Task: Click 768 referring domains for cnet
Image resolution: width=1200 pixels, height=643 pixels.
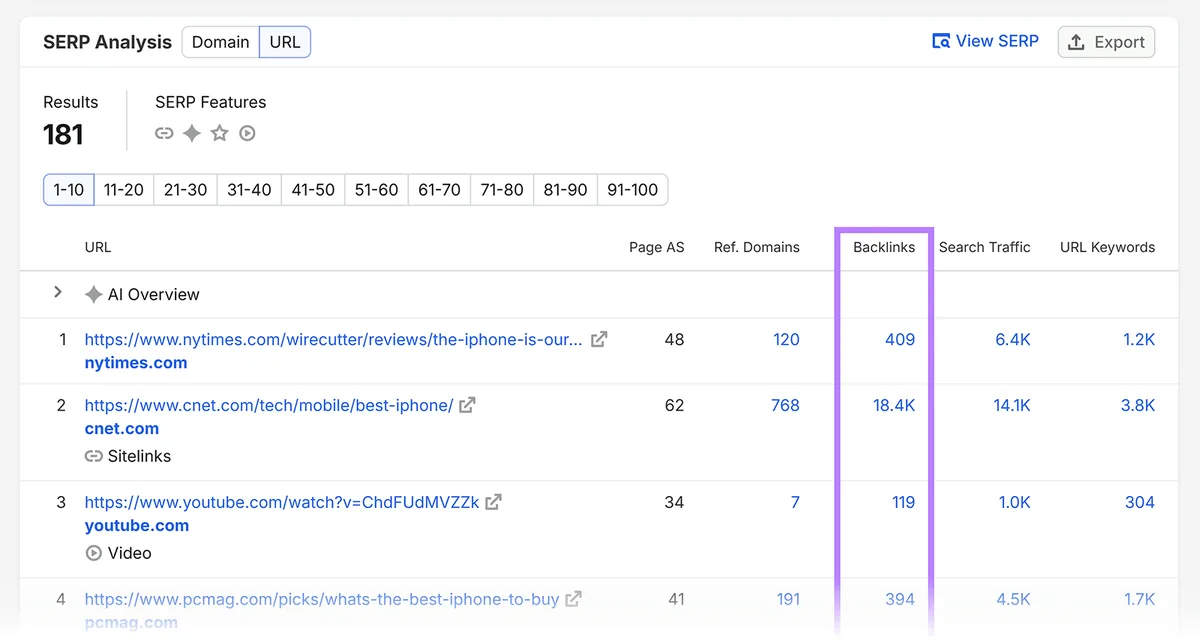Action: (785, 405)
